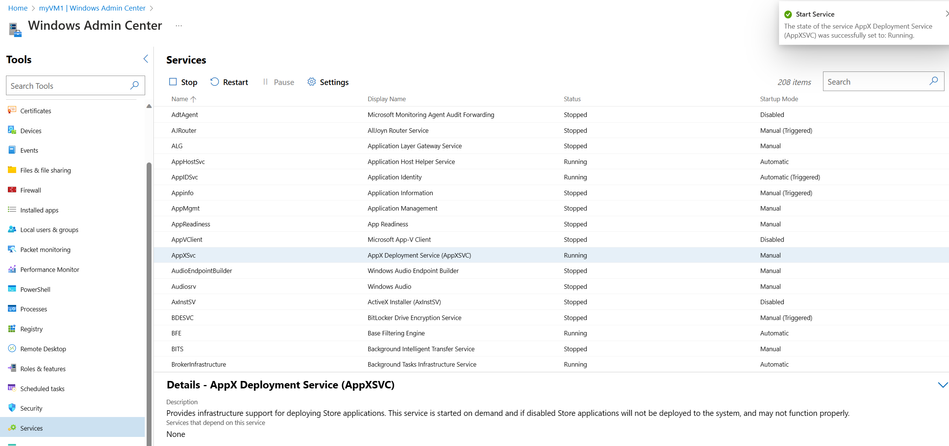Stop the selected service
The width and height of the screenshot is (949, 446).
pos(183,82)
